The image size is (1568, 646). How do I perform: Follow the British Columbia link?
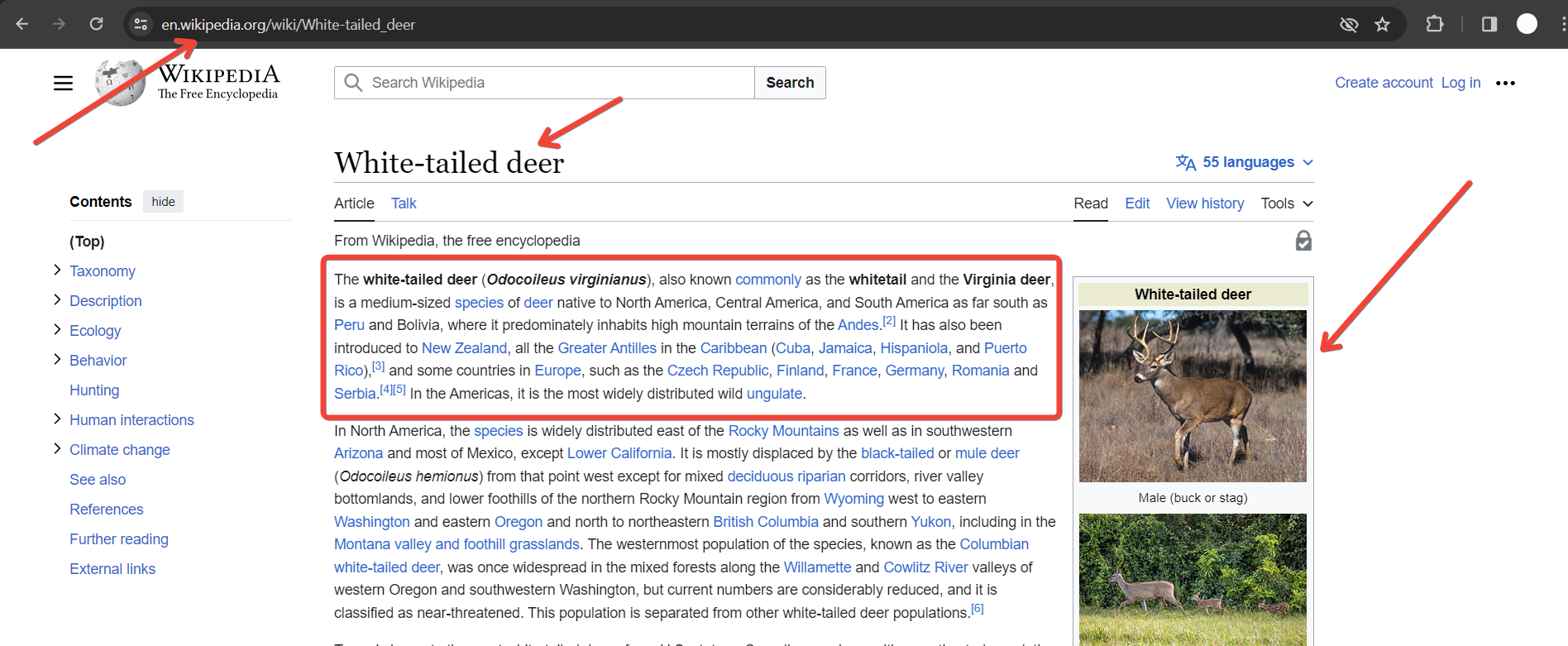[x=766, y=522]
